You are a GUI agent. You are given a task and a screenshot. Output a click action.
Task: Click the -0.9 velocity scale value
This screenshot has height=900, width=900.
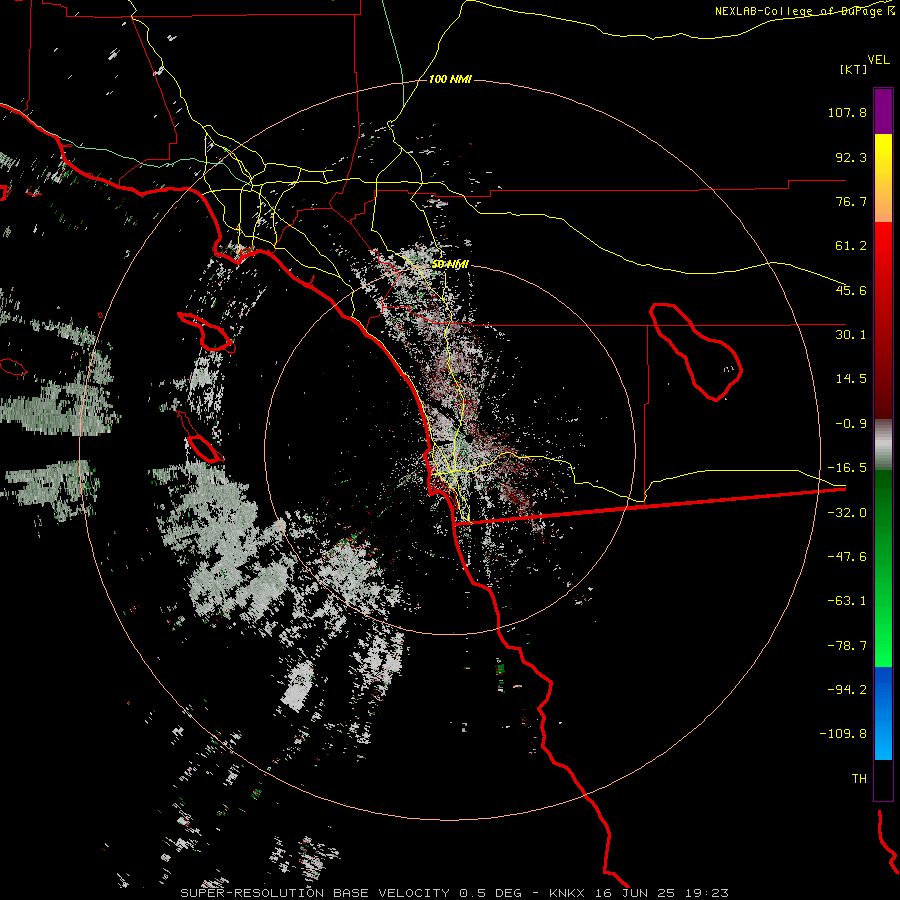click(x=851, y=424)
